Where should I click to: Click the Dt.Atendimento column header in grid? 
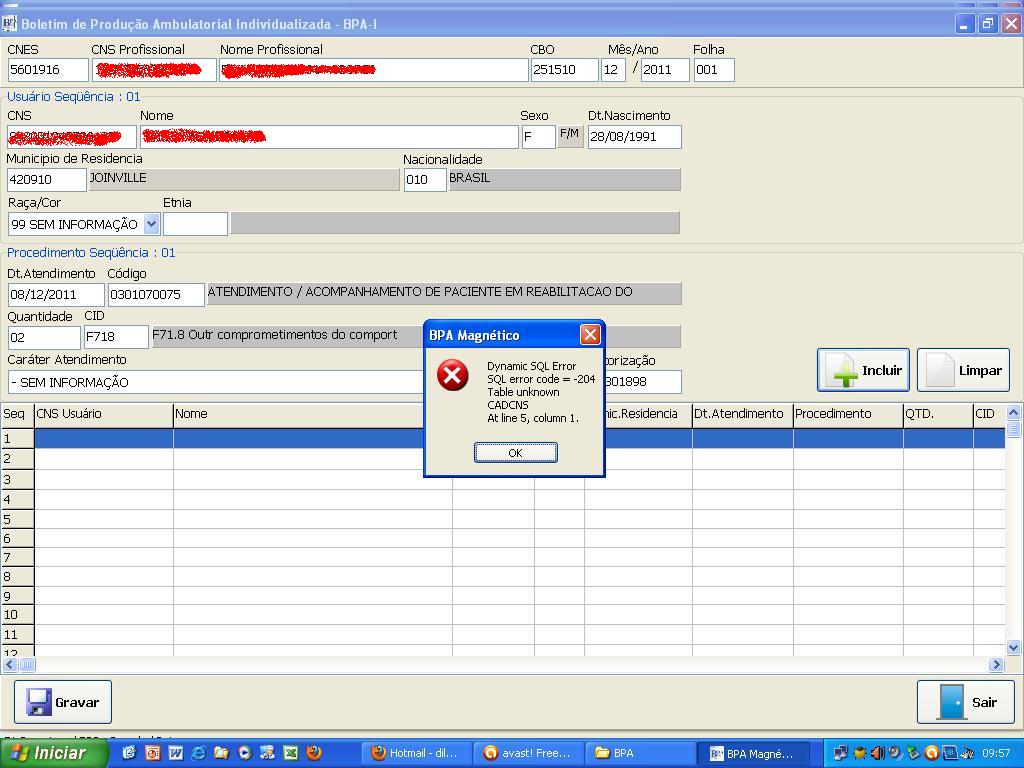pyautogui.click(x=743, y=414)
